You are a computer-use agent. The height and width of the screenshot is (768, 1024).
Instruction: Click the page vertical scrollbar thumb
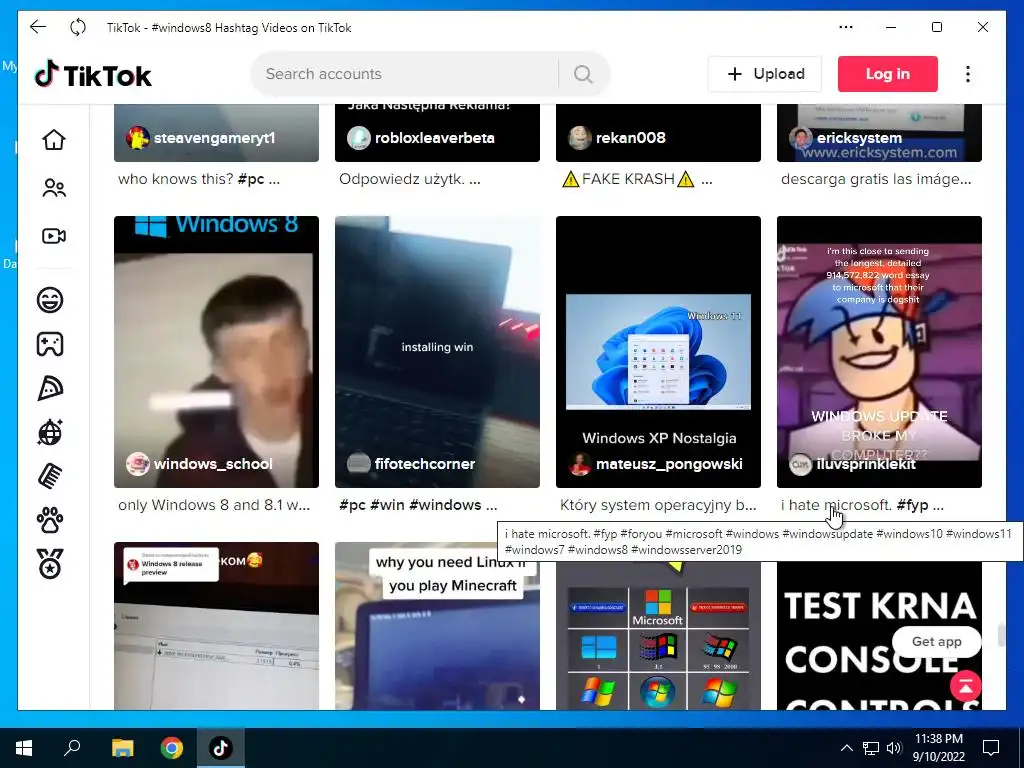[x=1000, y=635]
